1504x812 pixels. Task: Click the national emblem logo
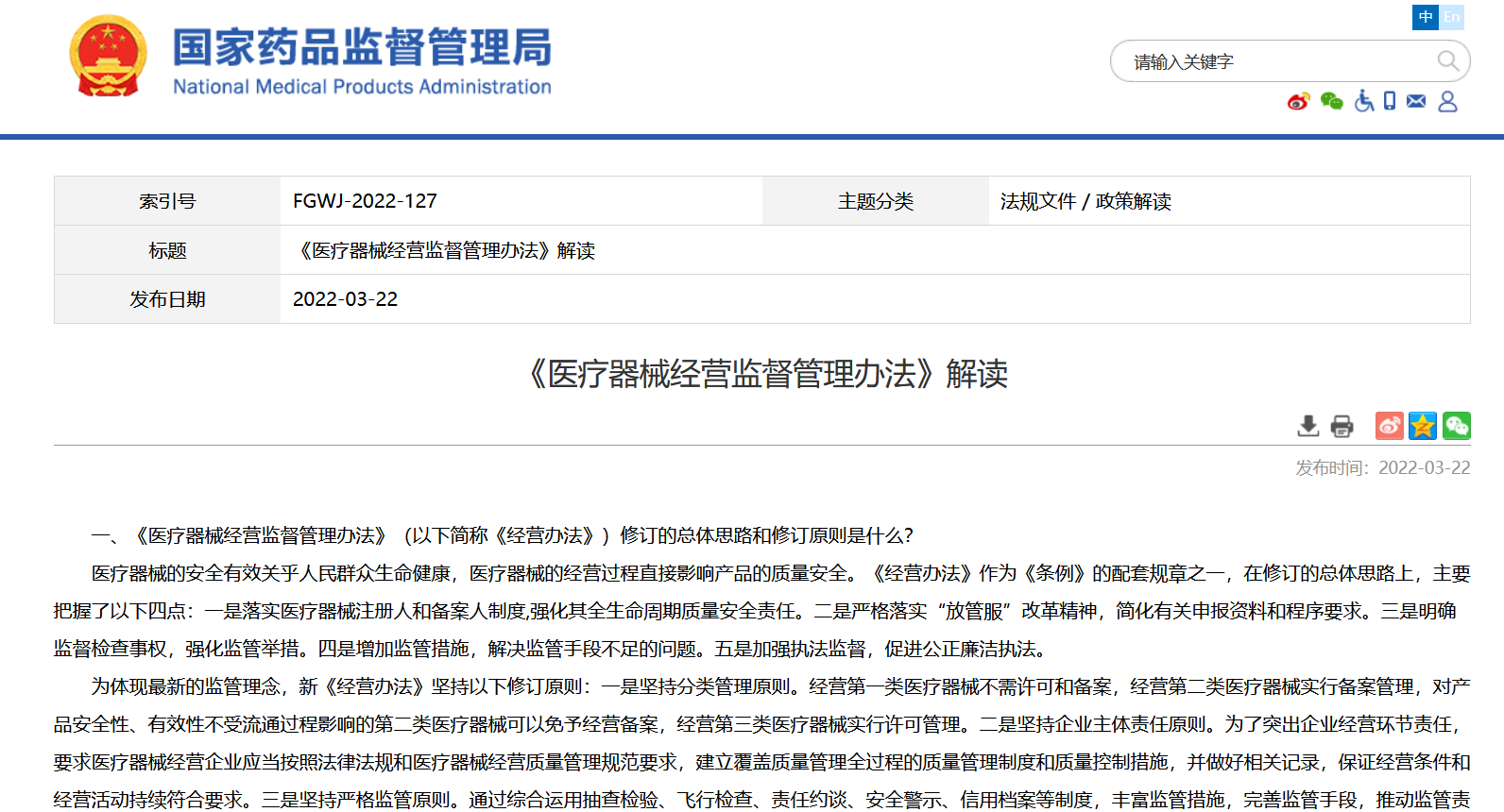click(109, 56)
